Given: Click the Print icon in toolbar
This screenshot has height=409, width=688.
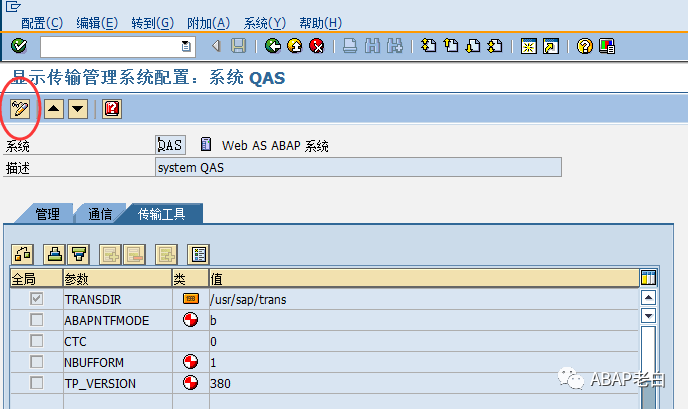Looking at the screenshot, I should (x=350, y=46).
